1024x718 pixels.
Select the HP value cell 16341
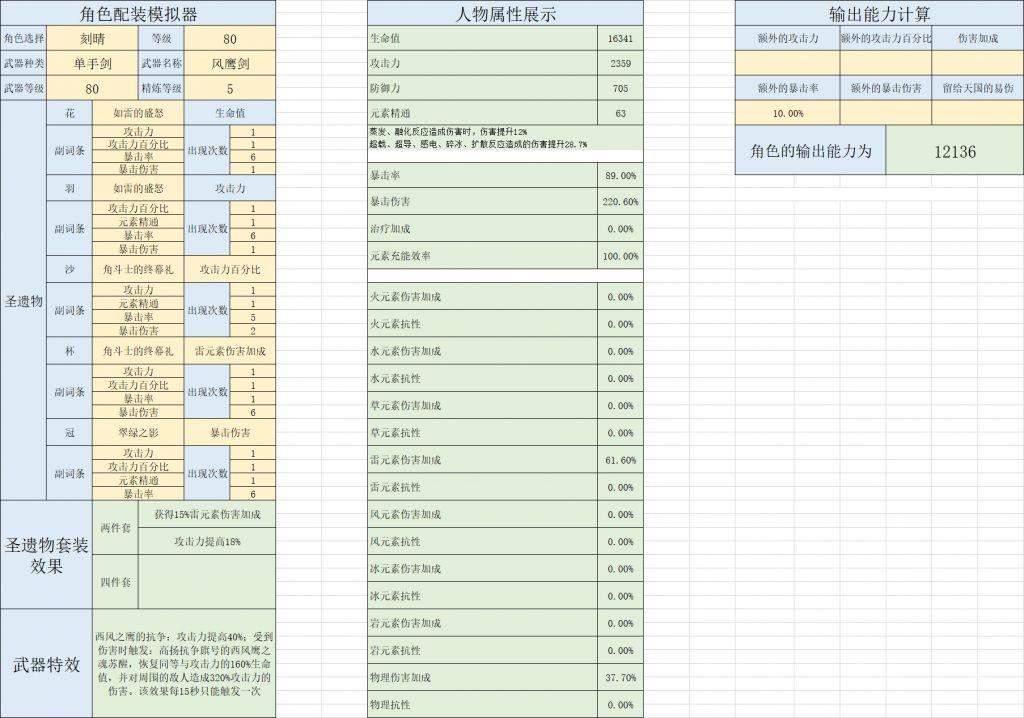click(620, 39)
